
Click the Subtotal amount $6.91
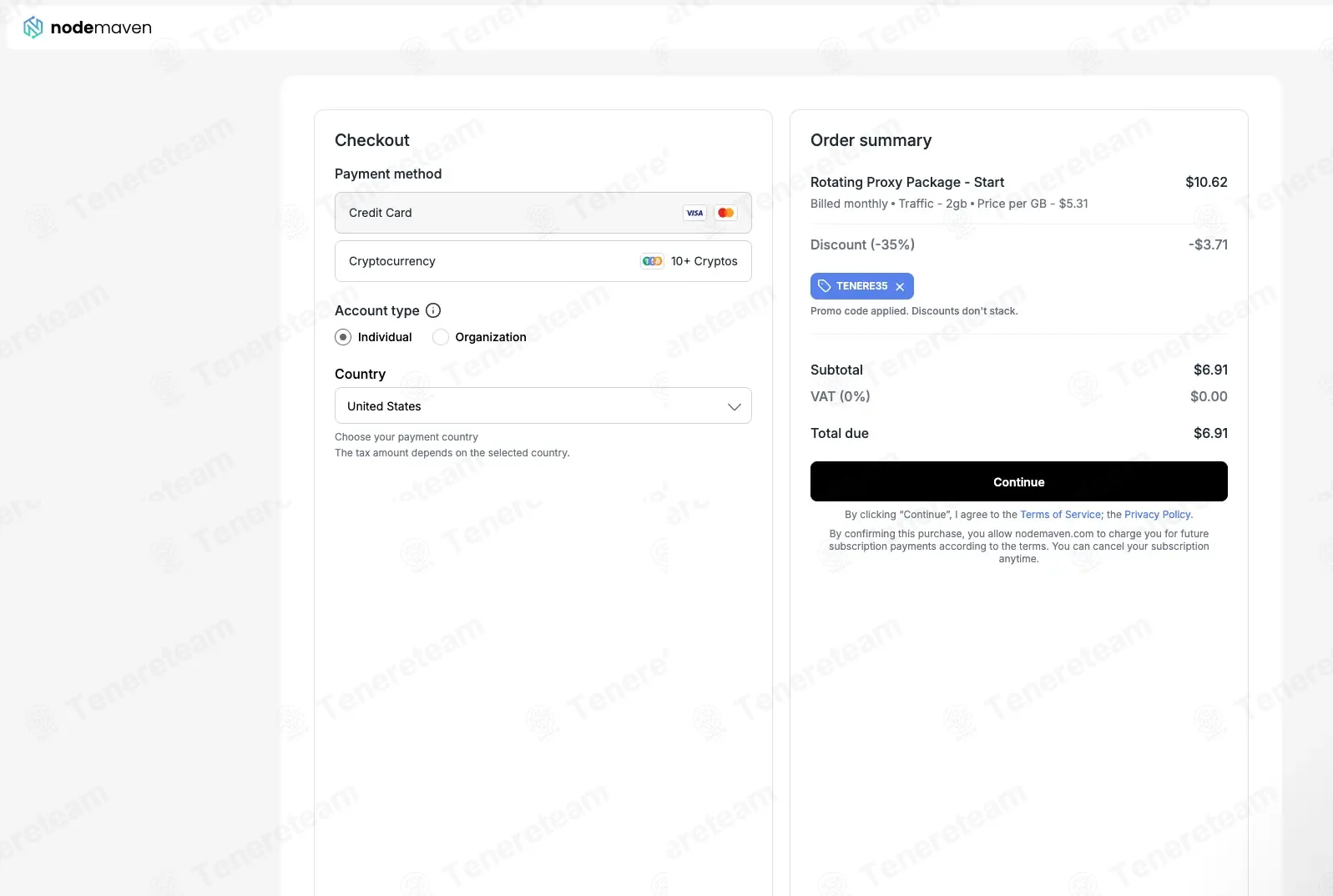click(1210, 370)
